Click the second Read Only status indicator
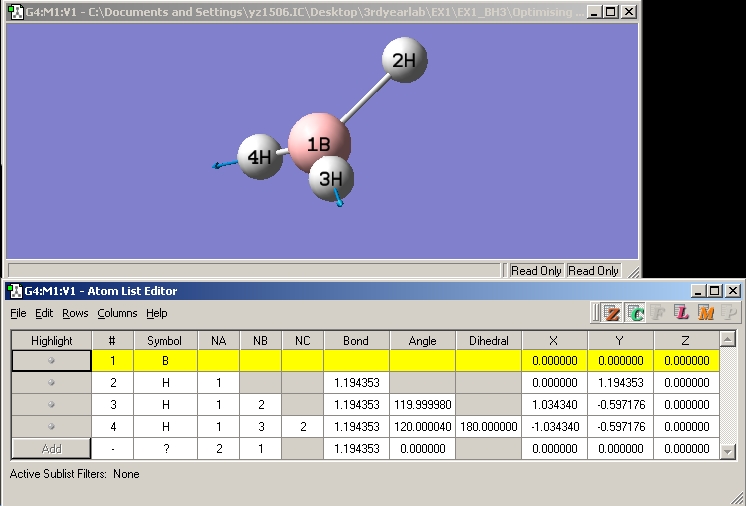This screenshot has width=746, height=506. click(593, 271)
